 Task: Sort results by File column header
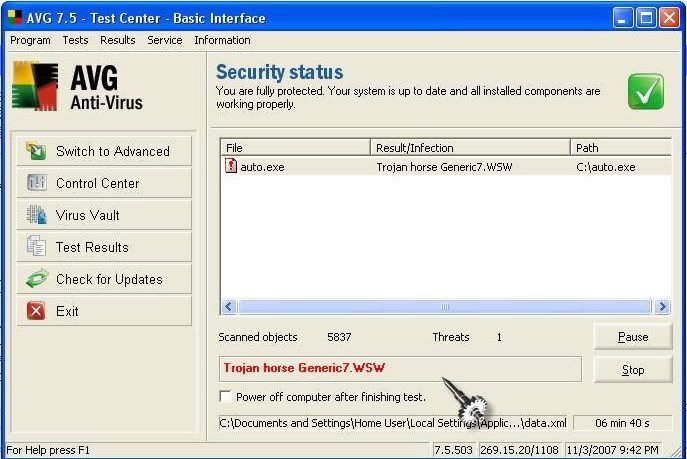pos(294,148)
